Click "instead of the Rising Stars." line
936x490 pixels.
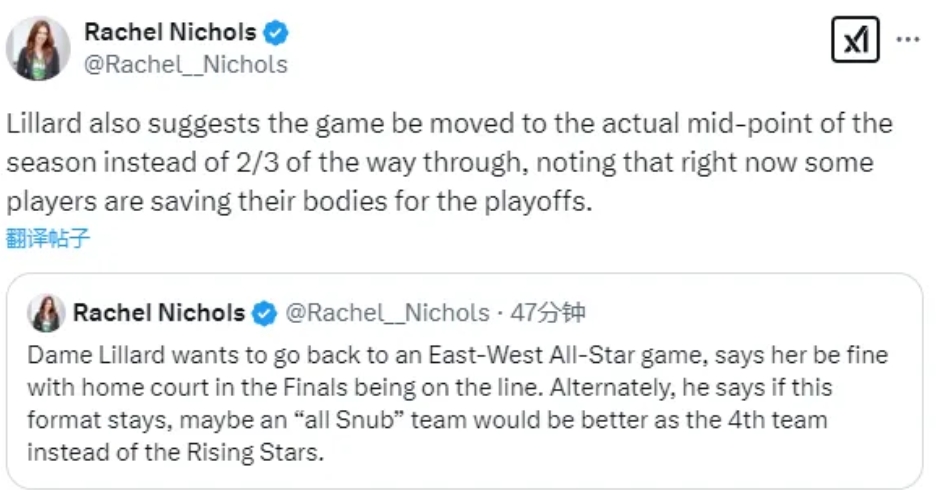point(176,452)
